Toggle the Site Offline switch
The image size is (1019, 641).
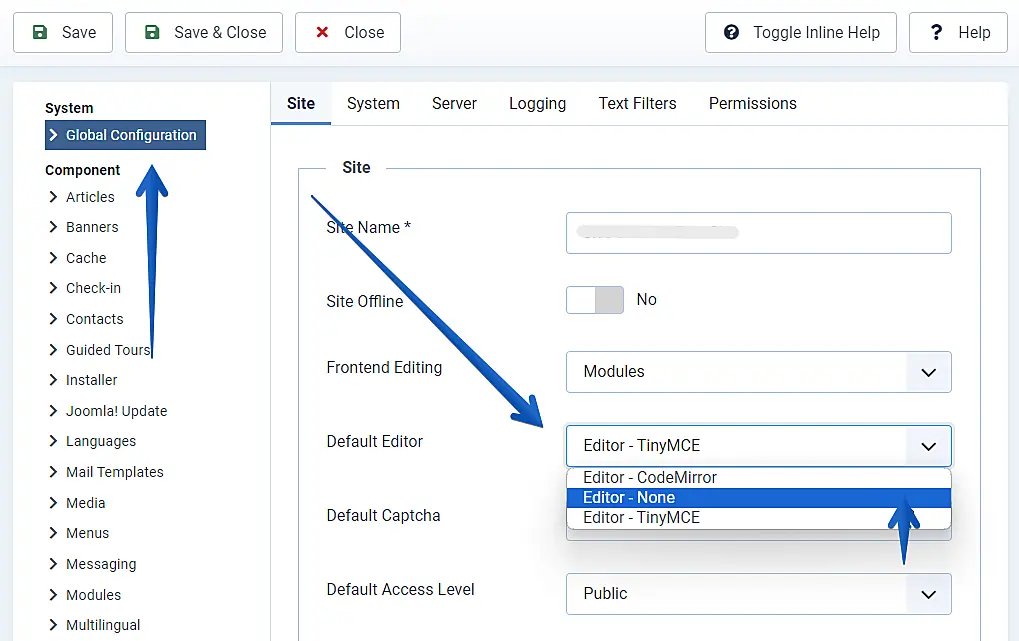(595, 300)
